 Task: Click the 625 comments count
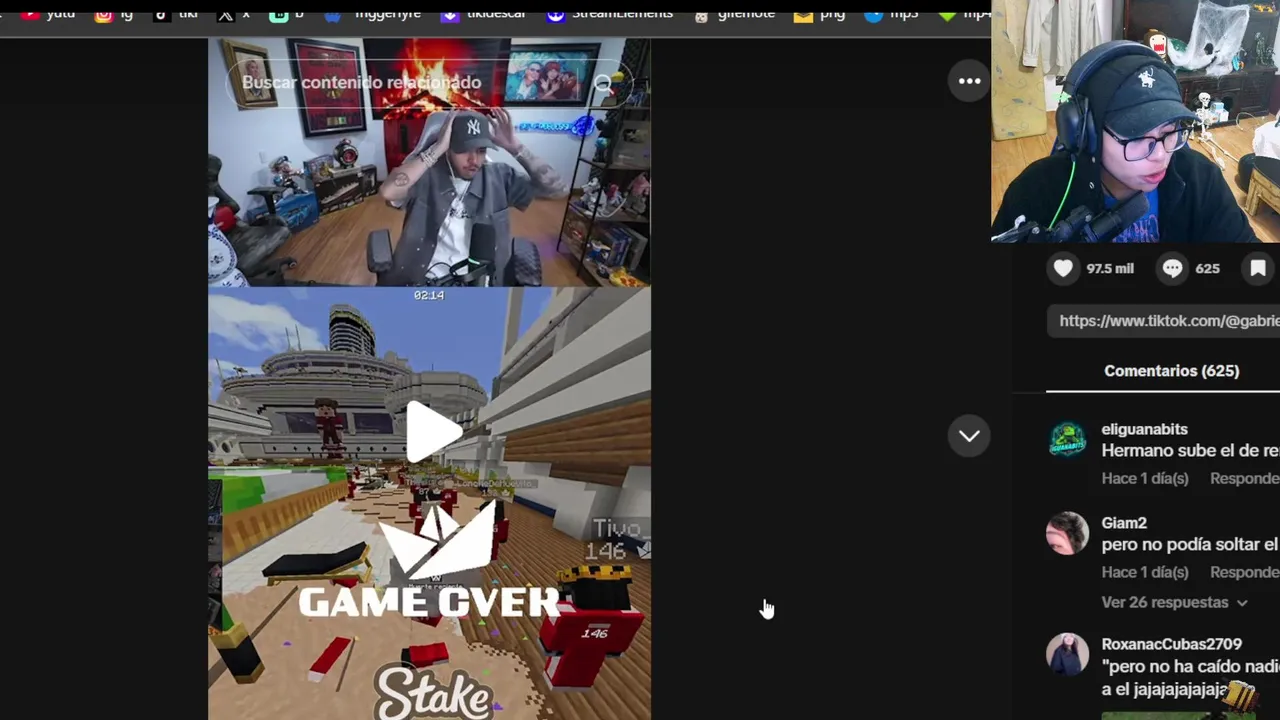[x=1207, y=269]
